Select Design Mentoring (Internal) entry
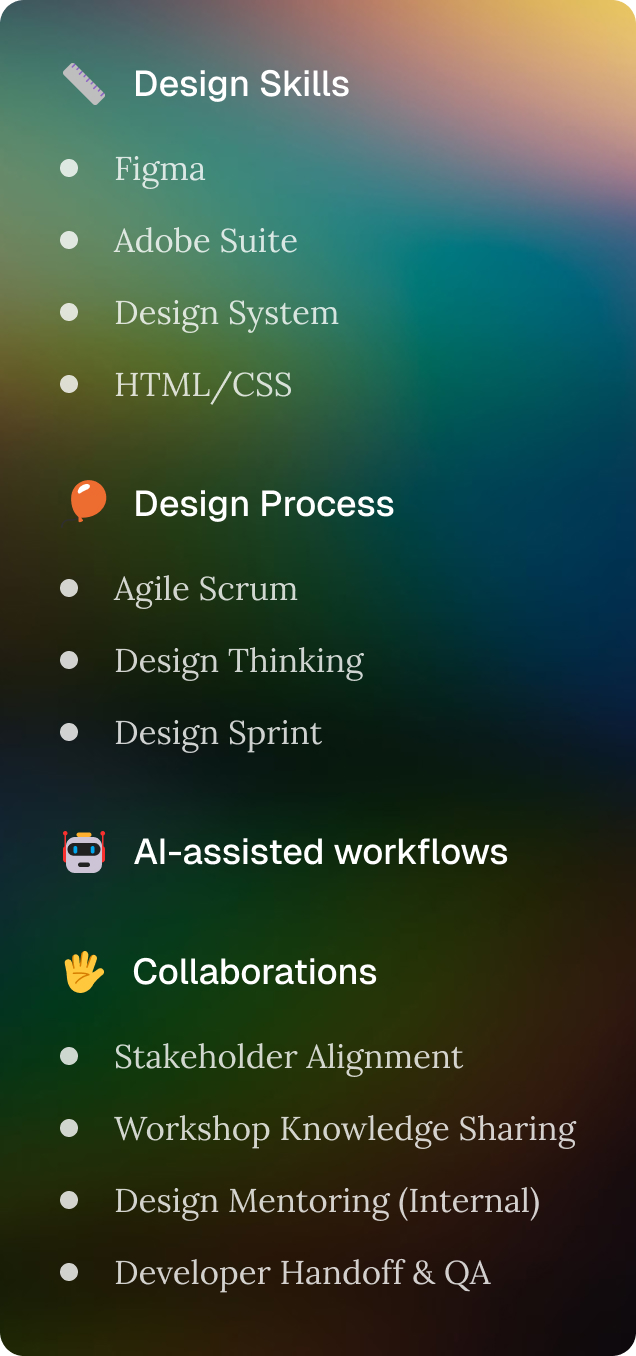 tap(327, 1201)
